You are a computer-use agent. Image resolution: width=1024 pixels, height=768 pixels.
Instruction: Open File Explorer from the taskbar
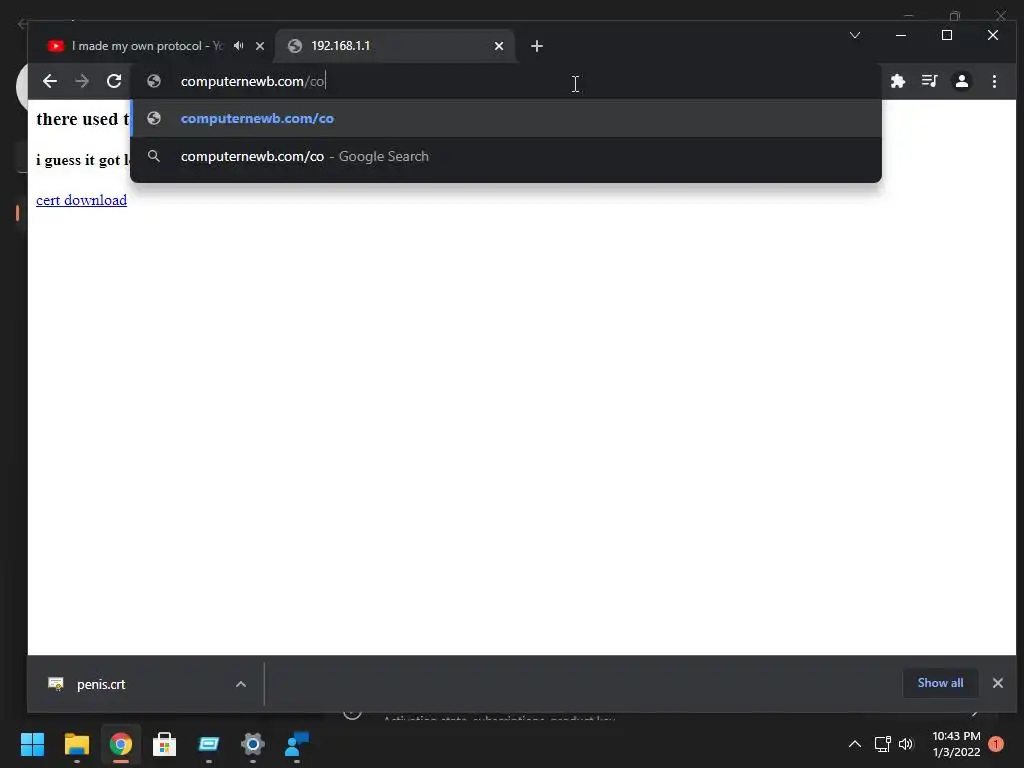(x=76, y=744)
